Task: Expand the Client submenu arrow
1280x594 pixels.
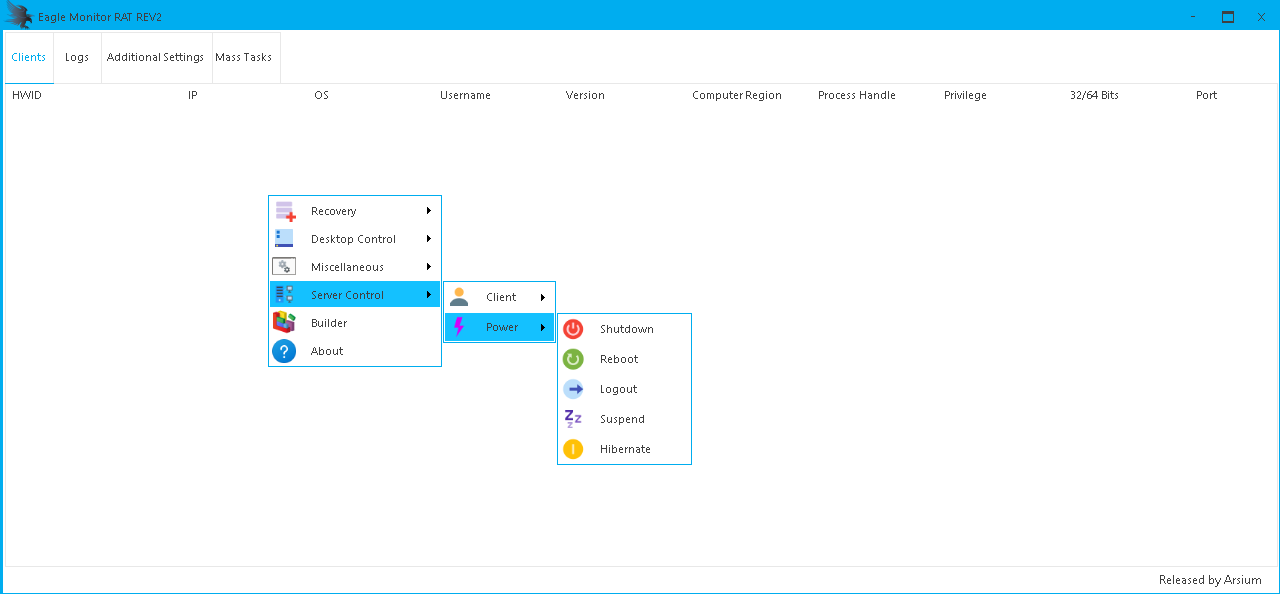Action: coord(543,297)
